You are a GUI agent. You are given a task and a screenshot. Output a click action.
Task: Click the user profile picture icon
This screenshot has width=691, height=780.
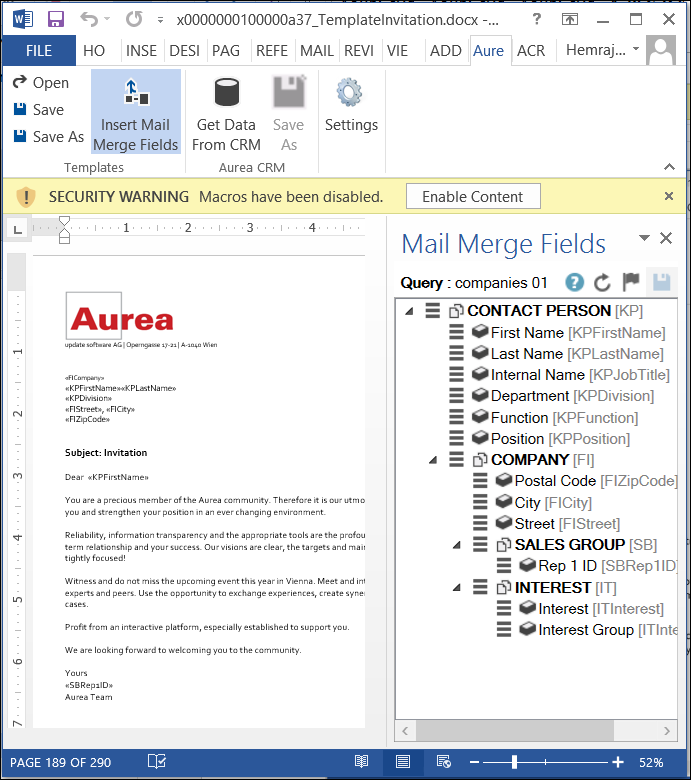click(661, 50)
